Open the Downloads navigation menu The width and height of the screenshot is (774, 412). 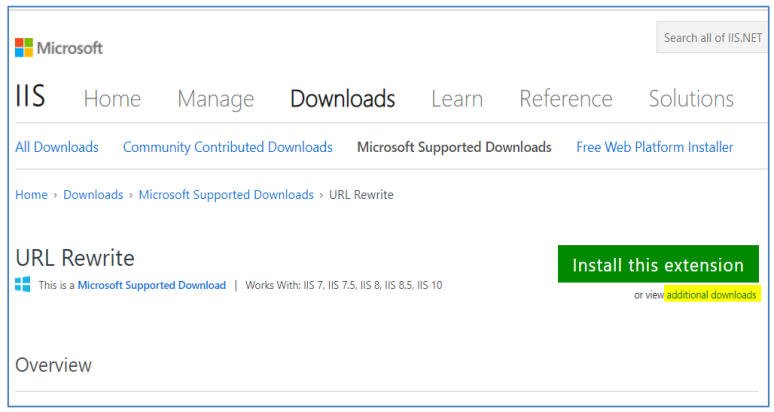(x=343, y=99)
